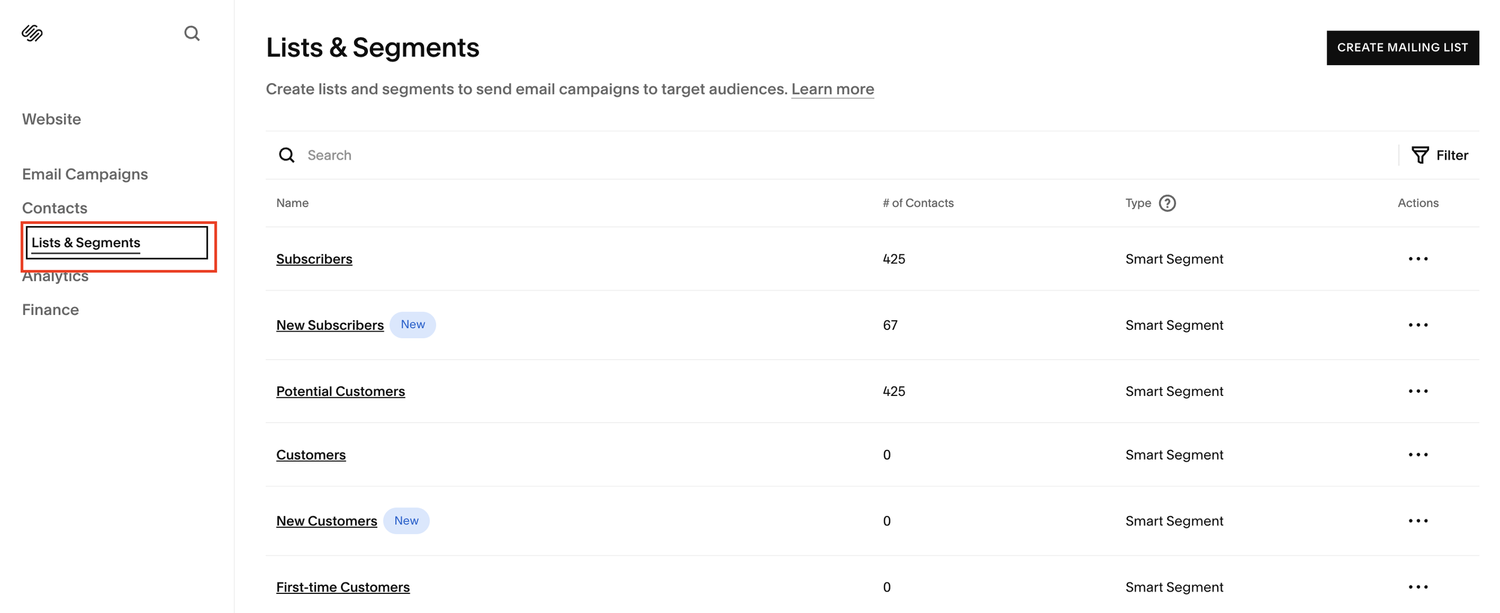
Task: Open actions menu for Subscribers row
Action: pos(1418,259)
